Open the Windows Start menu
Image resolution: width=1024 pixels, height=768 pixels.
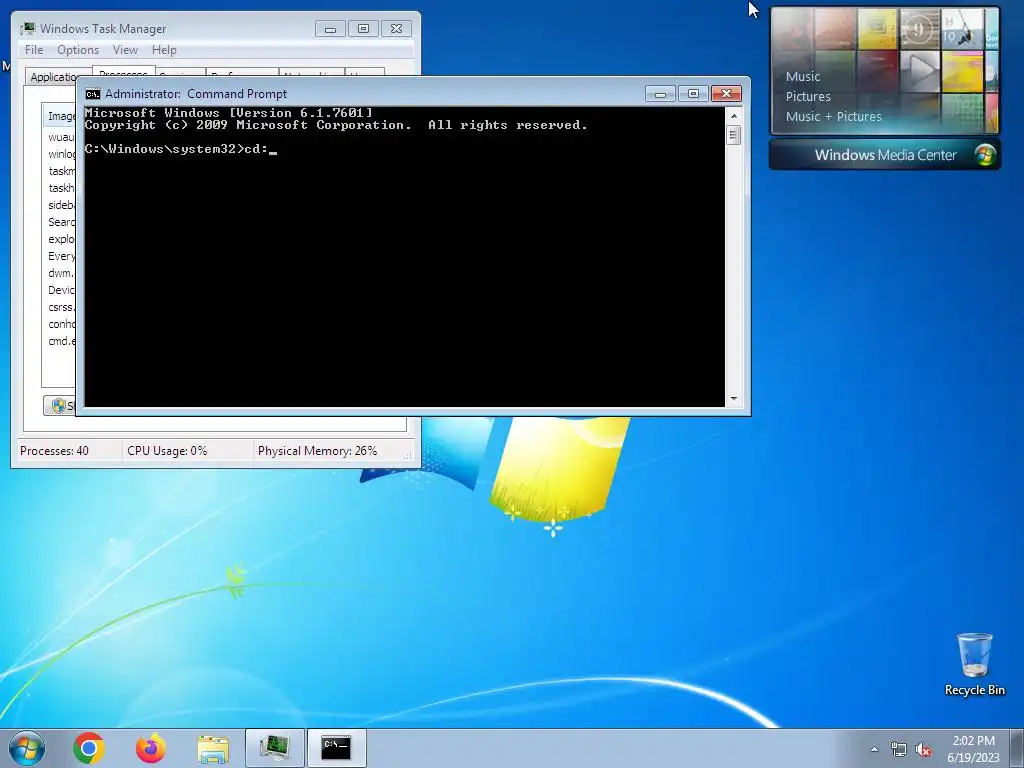pyautogui.click(x=27, y=748)
